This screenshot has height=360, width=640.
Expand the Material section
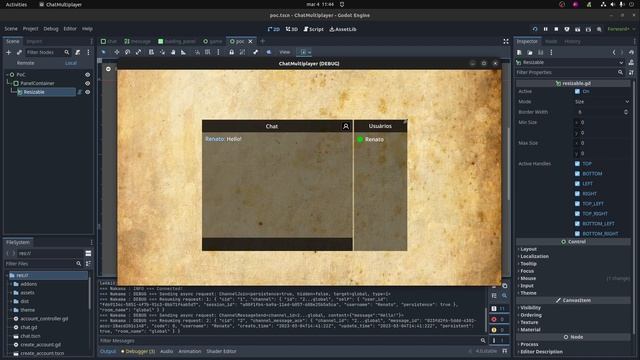click(530, 330)
